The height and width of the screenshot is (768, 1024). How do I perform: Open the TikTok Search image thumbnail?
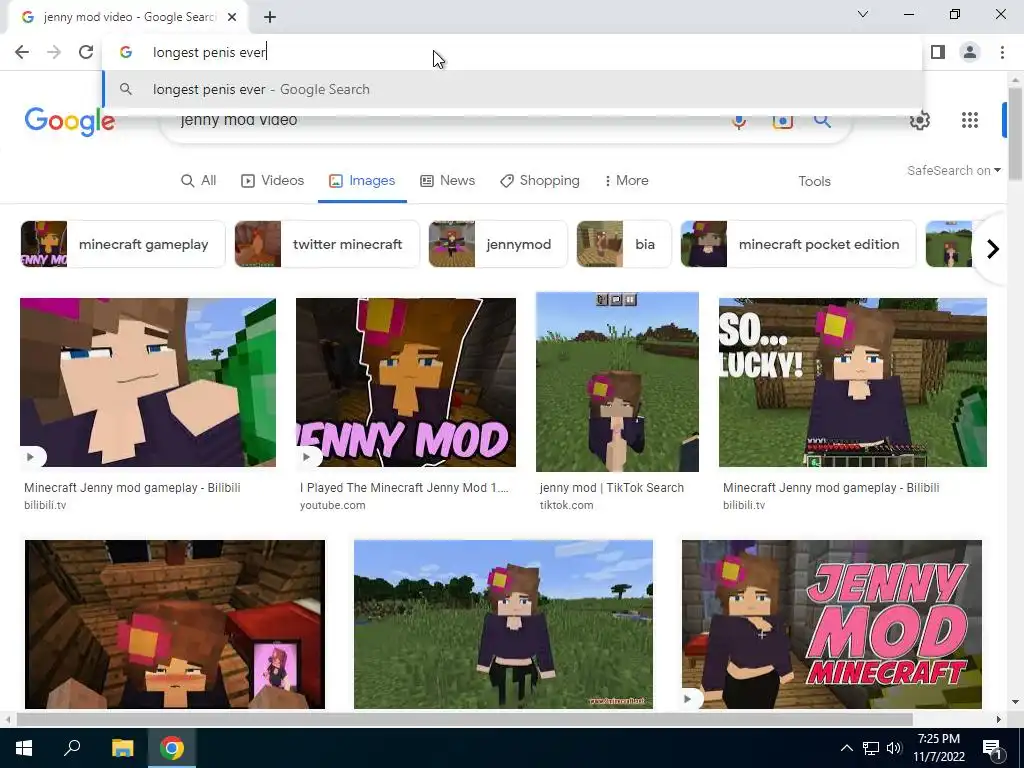tap(617, 382)
